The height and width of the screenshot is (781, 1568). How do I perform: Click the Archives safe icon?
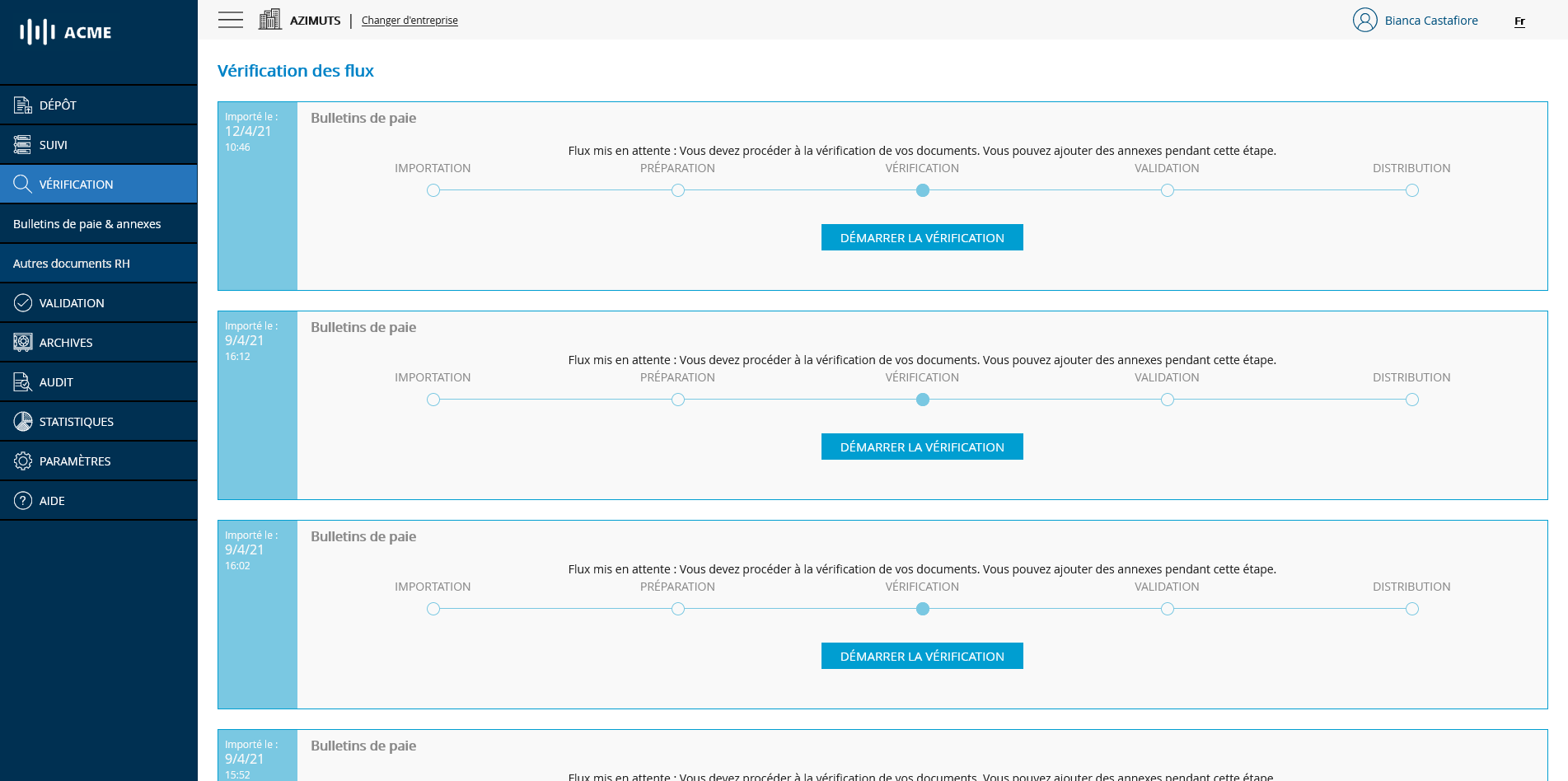pos(23,343)
